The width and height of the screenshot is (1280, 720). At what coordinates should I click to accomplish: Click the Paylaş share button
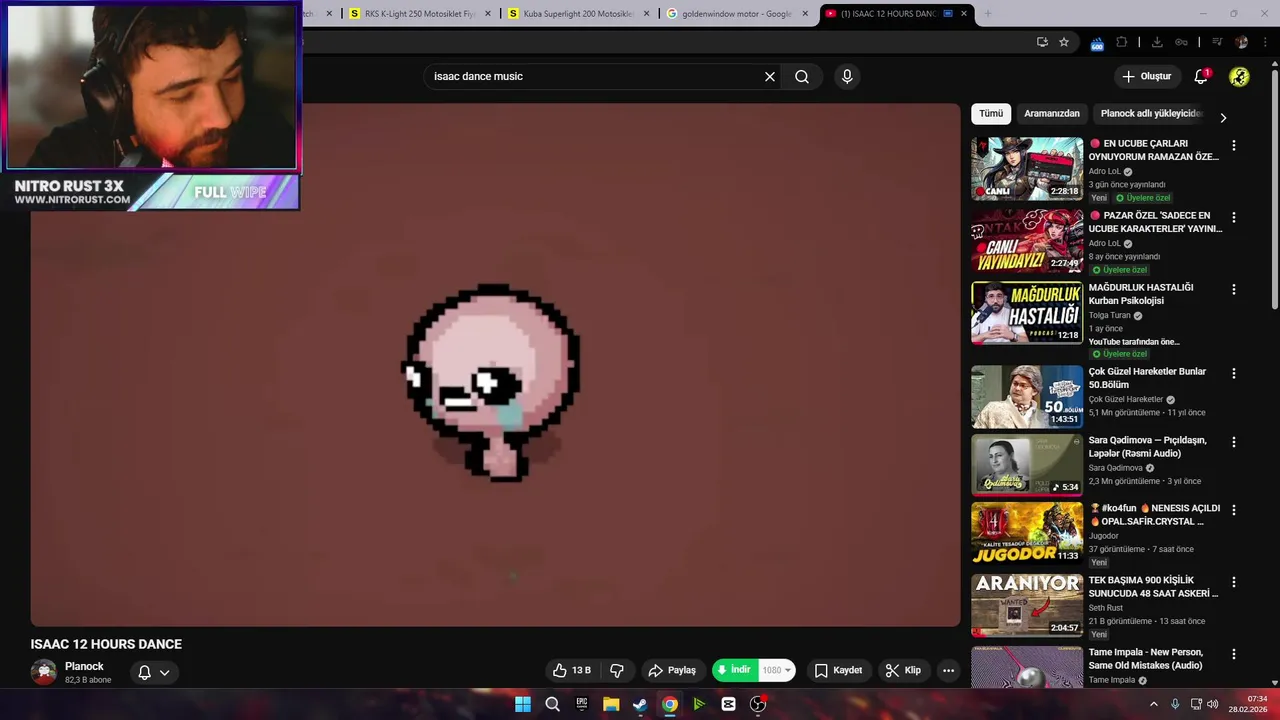click(672, 670)
